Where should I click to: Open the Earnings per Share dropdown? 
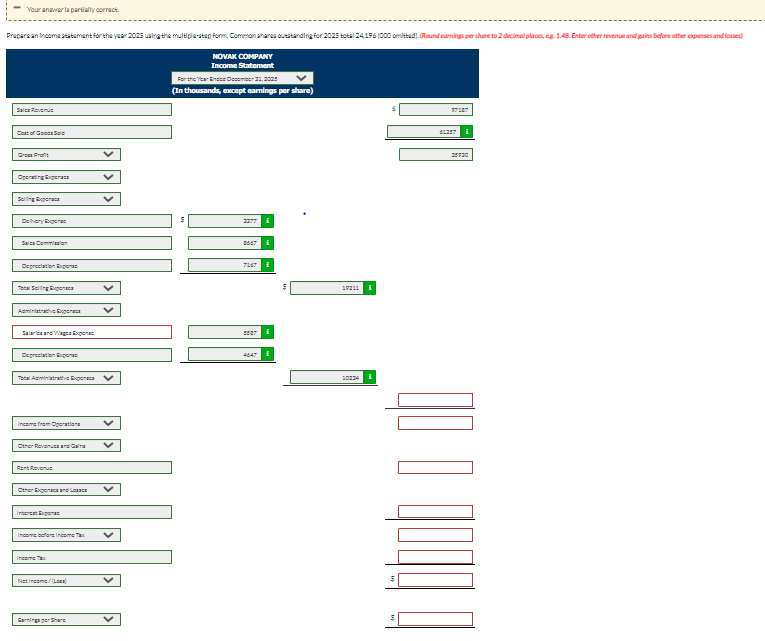pyautogui.click(x=66, y=620)
